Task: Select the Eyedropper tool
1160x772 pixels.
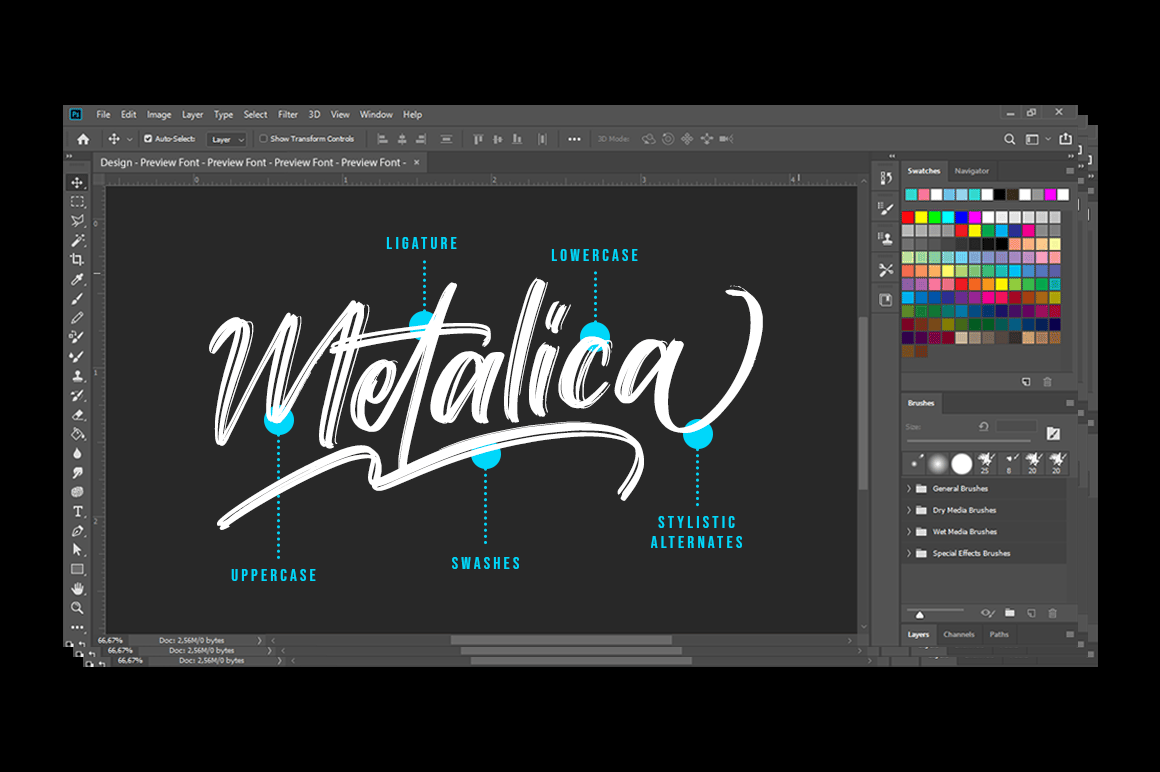Action: [77, 280]
